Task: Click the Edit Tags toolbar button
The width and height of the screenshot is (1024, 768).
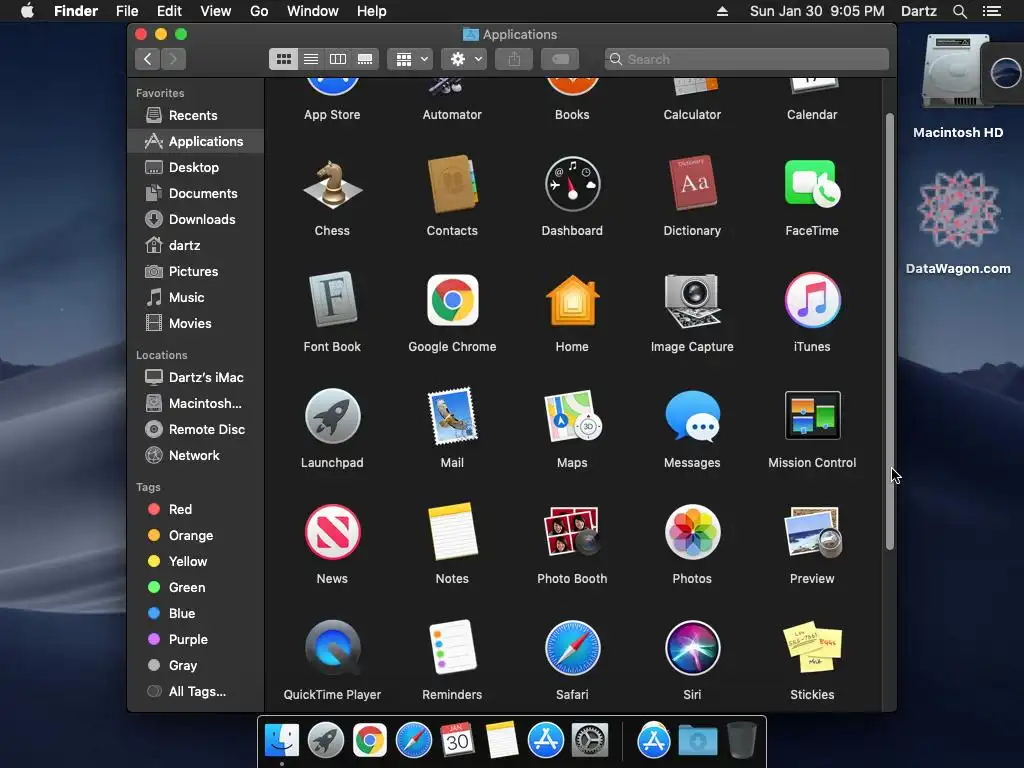Action: pyautogui.click(x=560, y=59)
